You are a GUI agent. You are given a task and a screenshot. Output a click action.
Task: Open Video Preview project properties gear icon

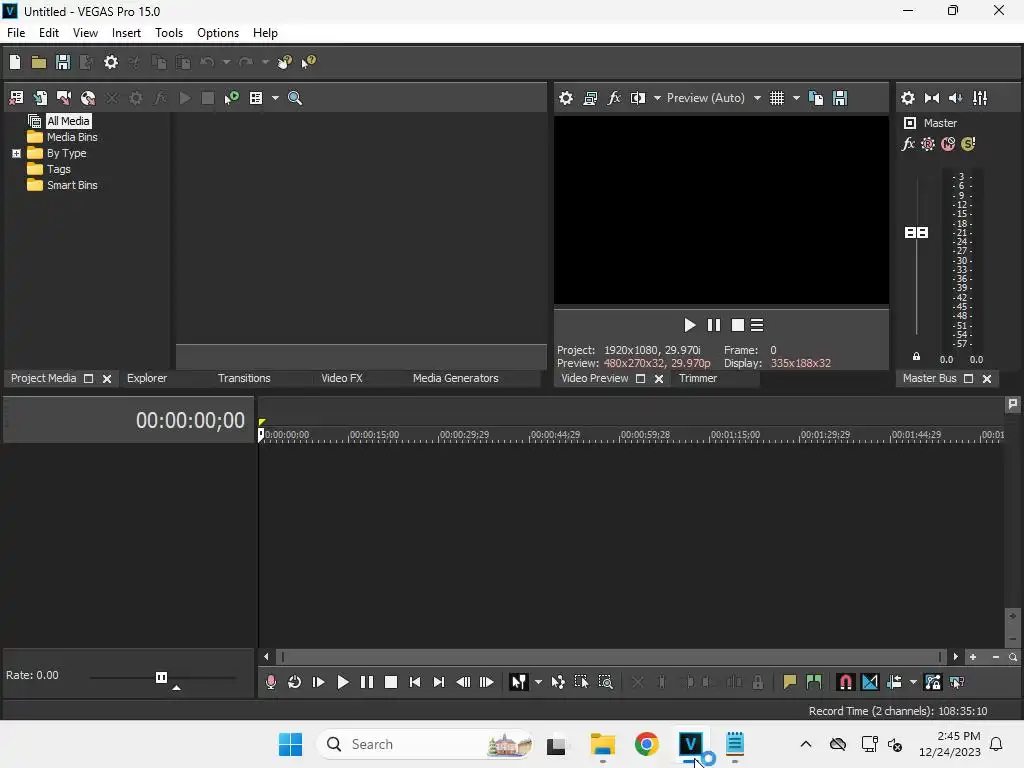point(566,98)
